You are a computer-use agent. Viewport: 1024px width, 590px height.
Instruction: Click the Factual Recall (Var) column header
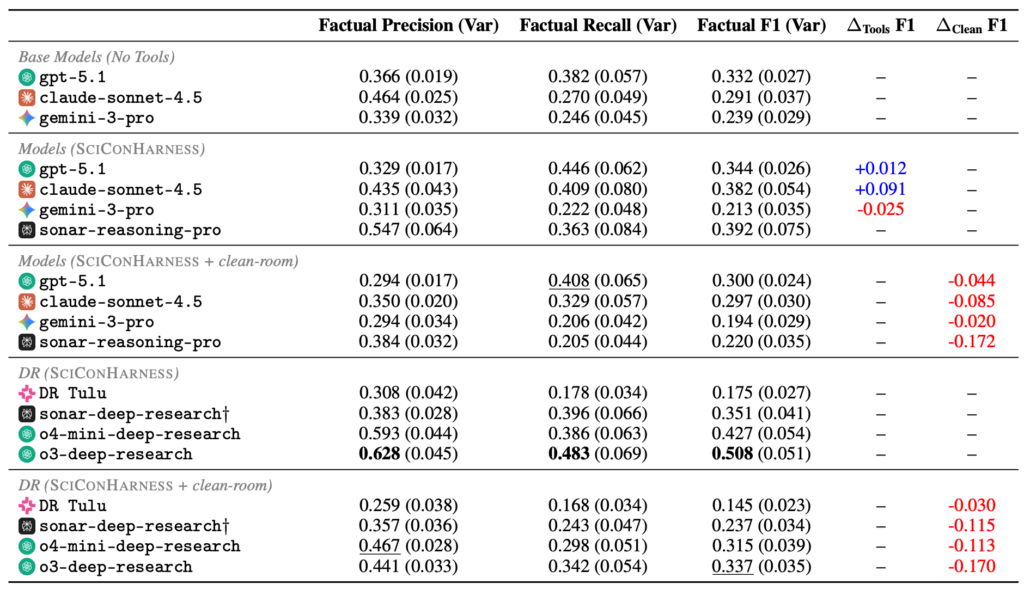[598, 25]
